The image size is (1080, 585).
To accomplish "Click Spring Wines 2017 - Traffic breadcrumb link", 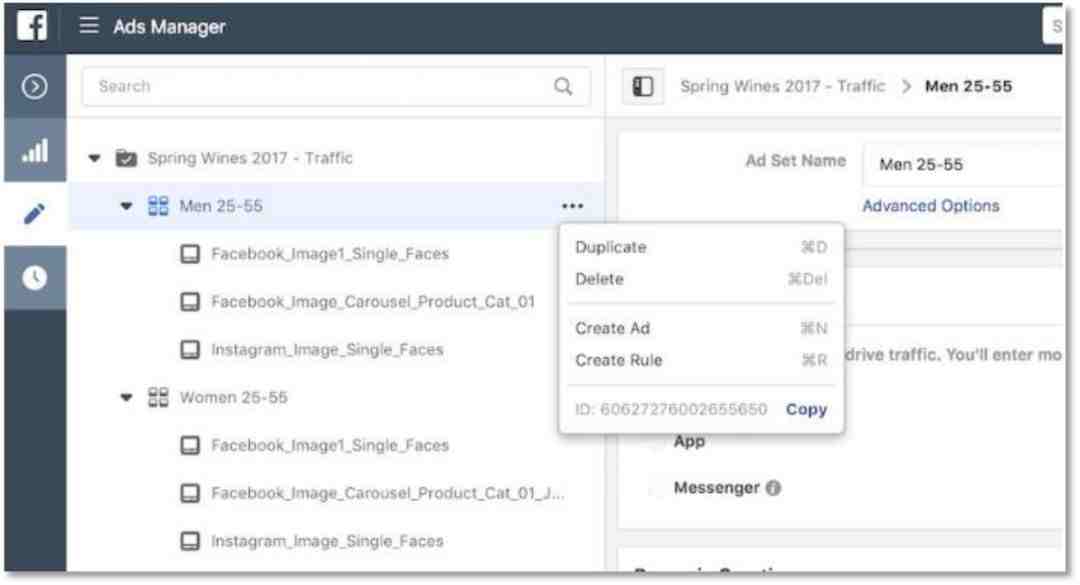I will (782, 86).
